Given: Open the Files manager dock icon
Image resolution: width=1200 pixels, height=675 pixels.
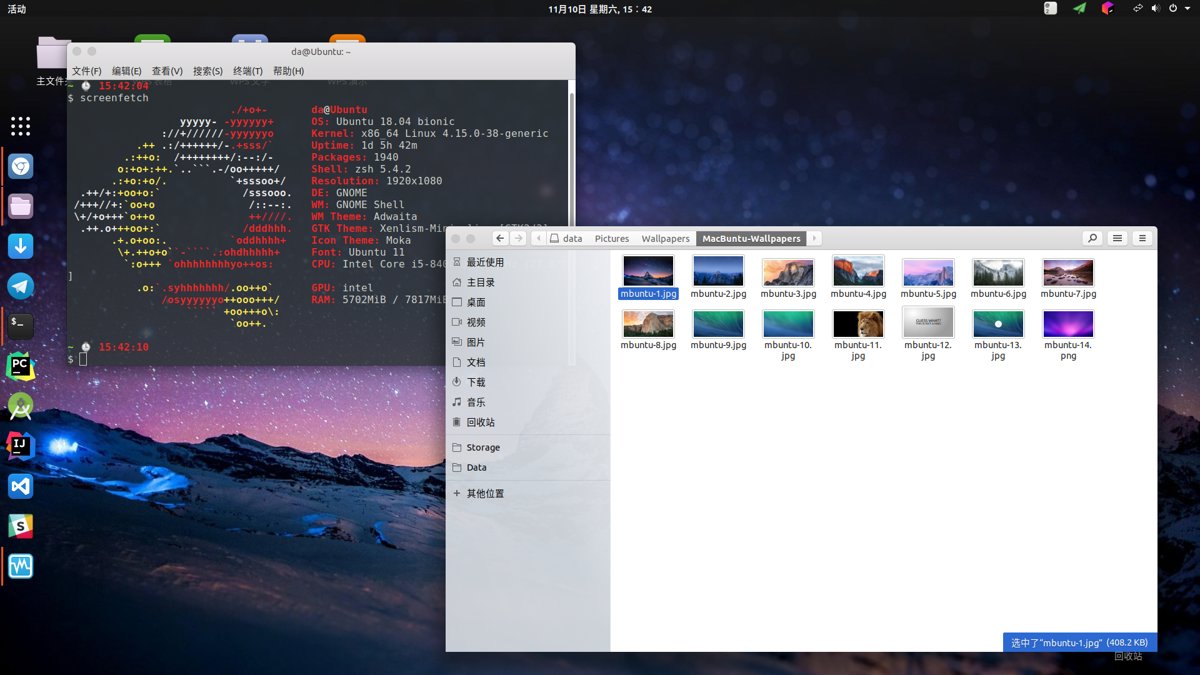Looking at the screenshot, I should [x=21, y=206].
